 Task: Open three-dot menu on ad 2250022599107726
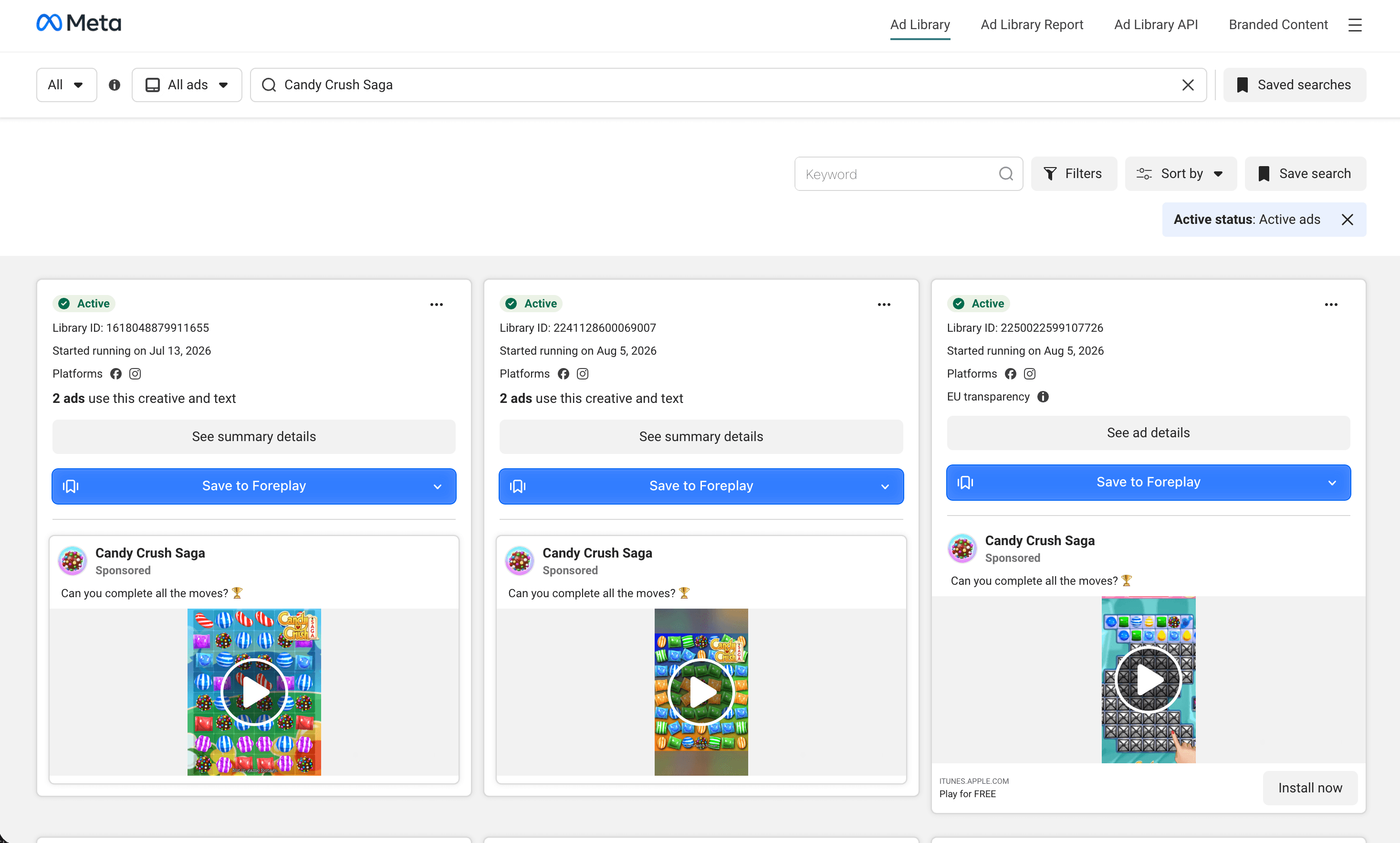coord(1331,305)
